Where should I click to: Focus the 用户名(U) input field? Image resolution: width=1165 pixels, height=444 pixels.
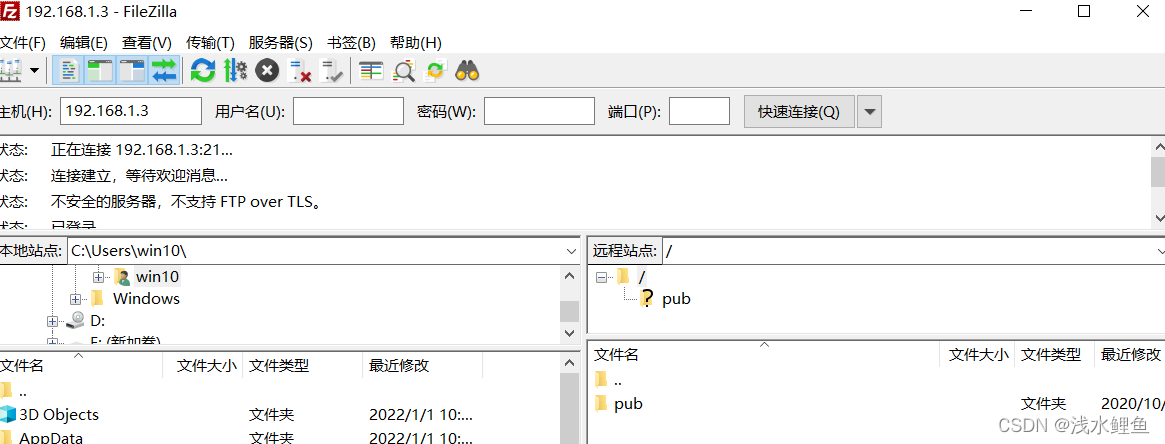pos(348,111)
